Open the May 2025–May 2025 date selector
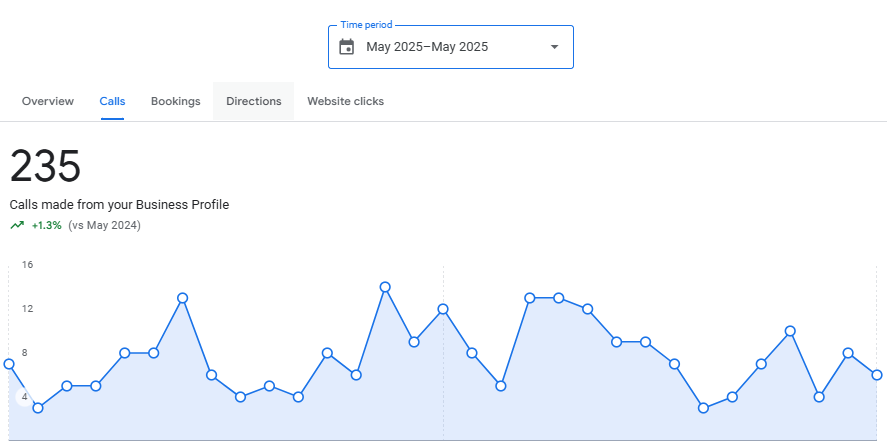887x444 pixels. pyautogui.click(x=427, y=47)
